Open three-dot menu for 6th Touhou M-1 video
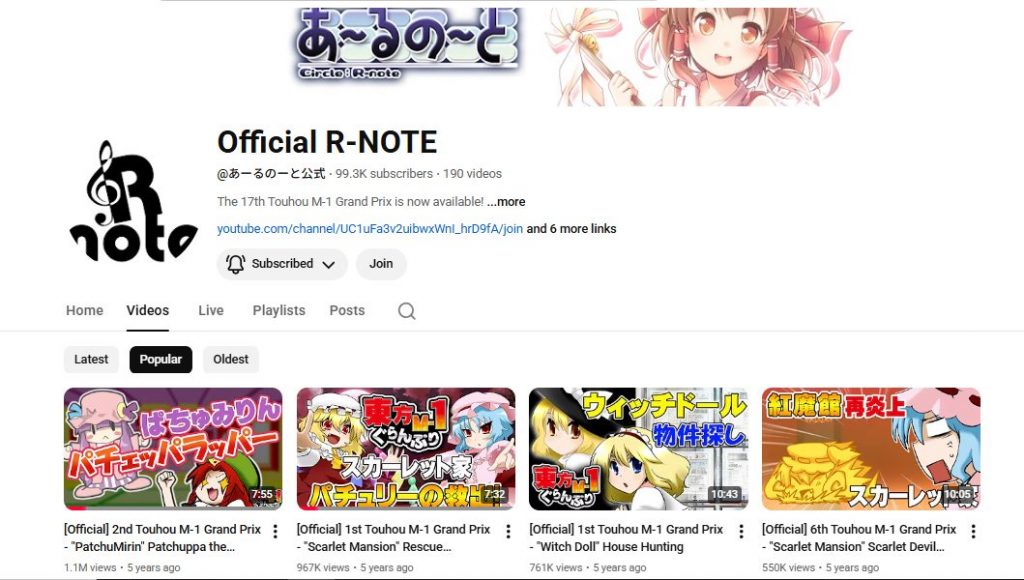 click(973, 531)
